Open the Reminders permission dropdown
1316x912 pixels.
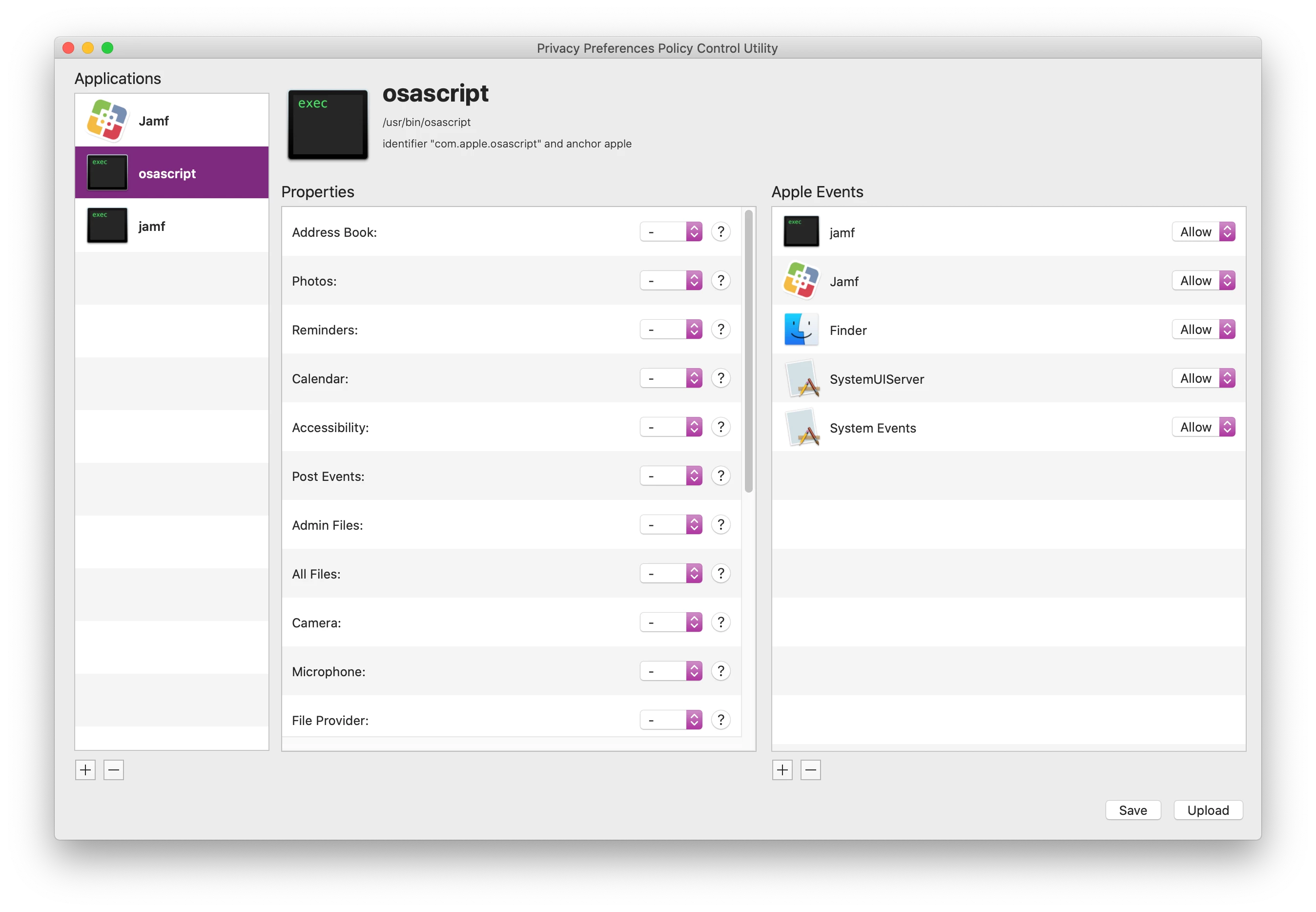tap(671, 329)
